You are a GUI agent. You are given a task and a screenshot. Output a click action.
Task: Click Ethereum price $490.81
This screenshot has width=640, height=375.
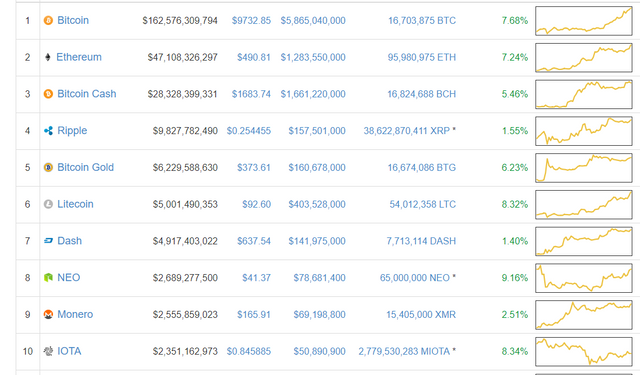254,57
